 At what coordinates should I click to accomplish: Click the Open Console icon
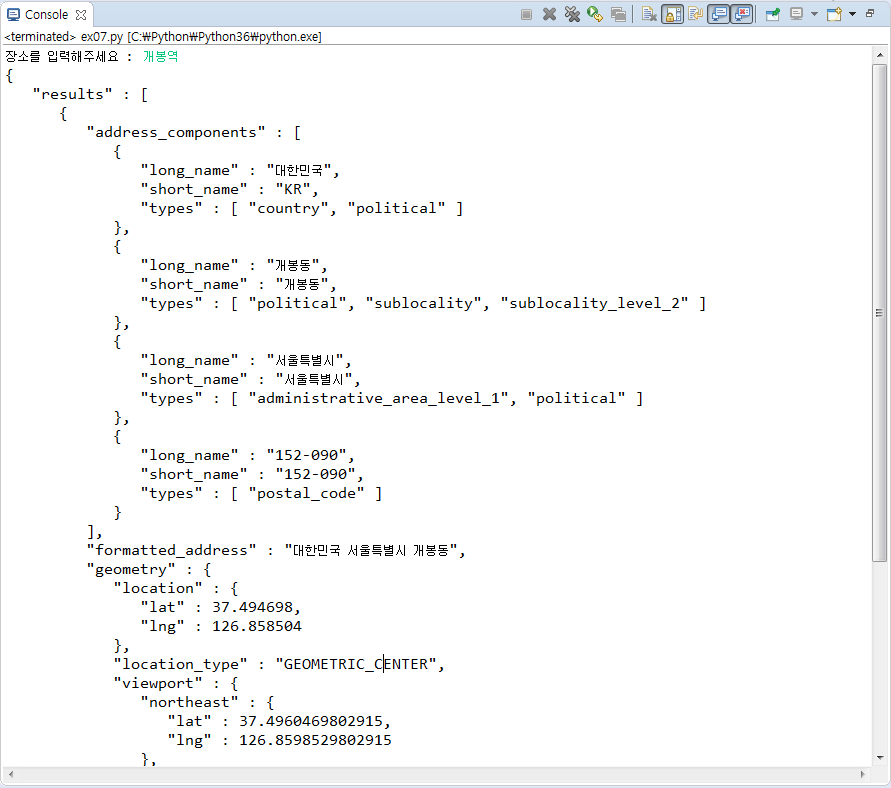point(834,14)
